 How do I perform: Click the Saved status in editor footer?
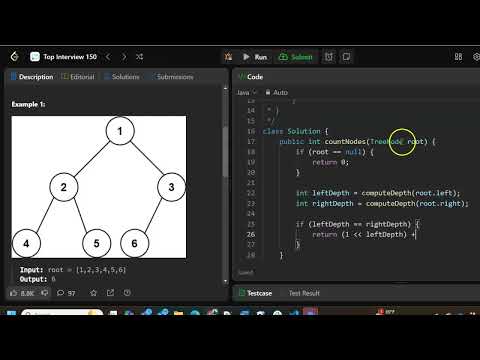click(246, 273)
